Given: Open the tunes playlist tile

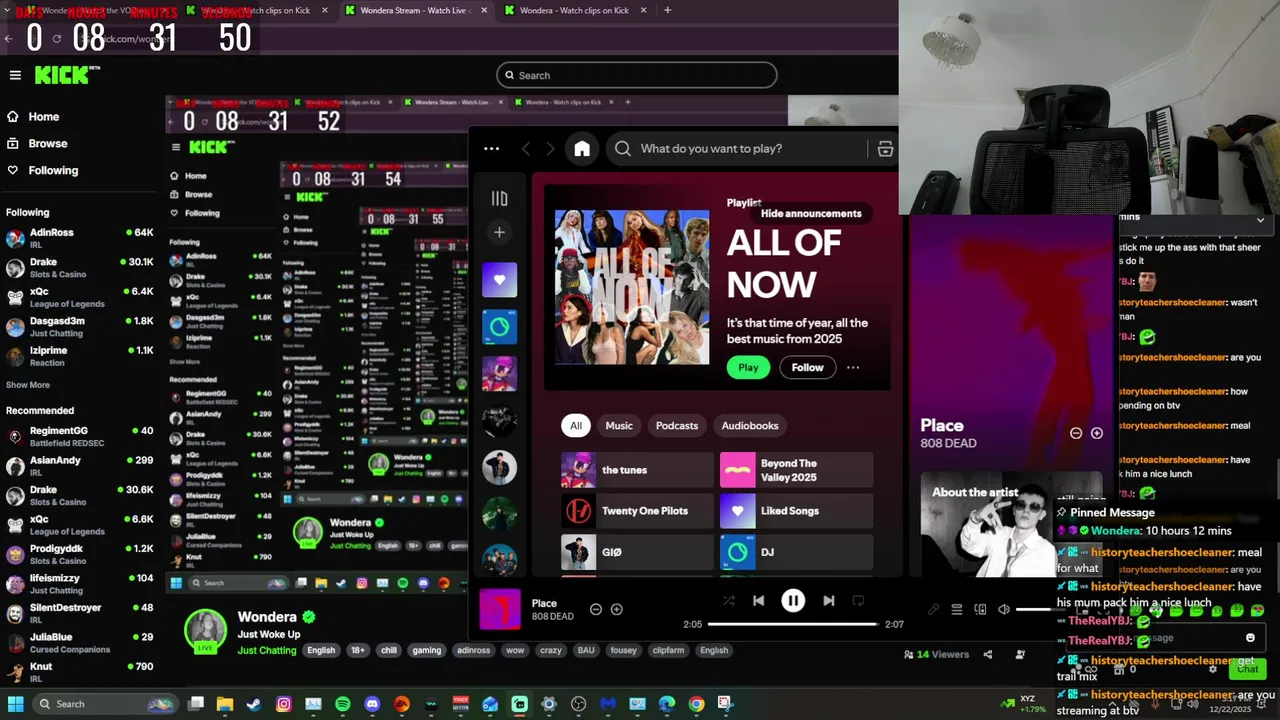Looking at the screenshot, I should (637, 470).
